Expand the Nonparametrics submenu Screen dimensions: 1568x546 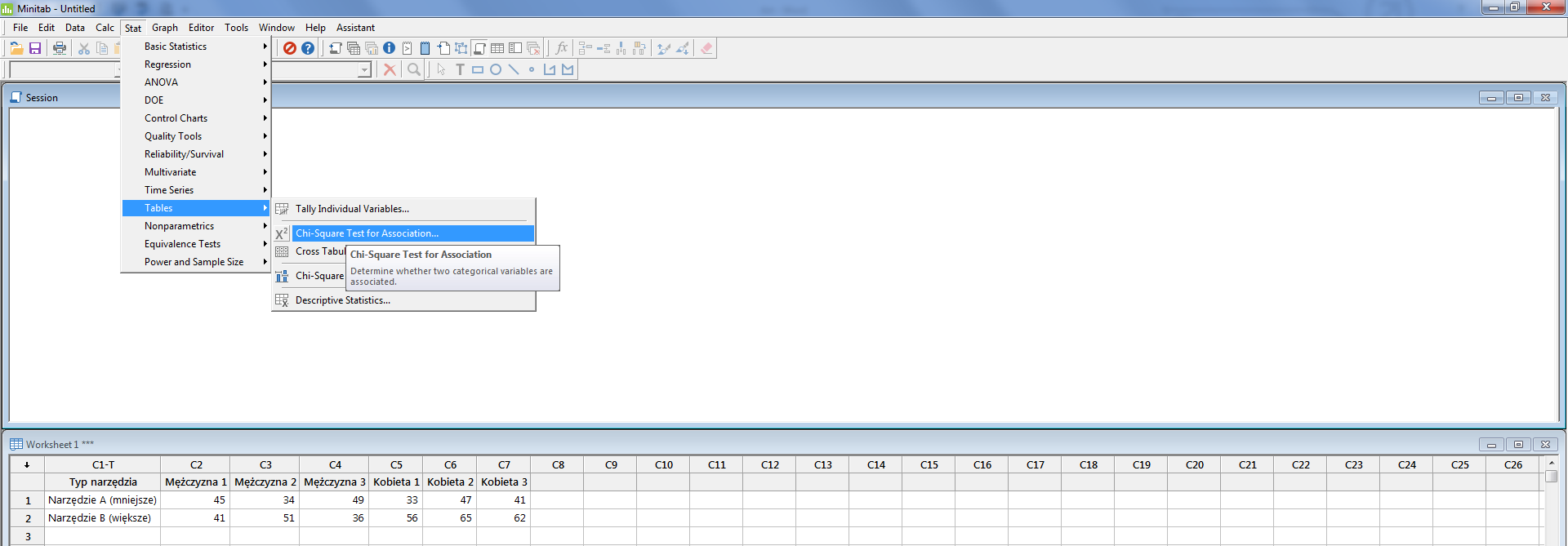(x=196, y=226)
